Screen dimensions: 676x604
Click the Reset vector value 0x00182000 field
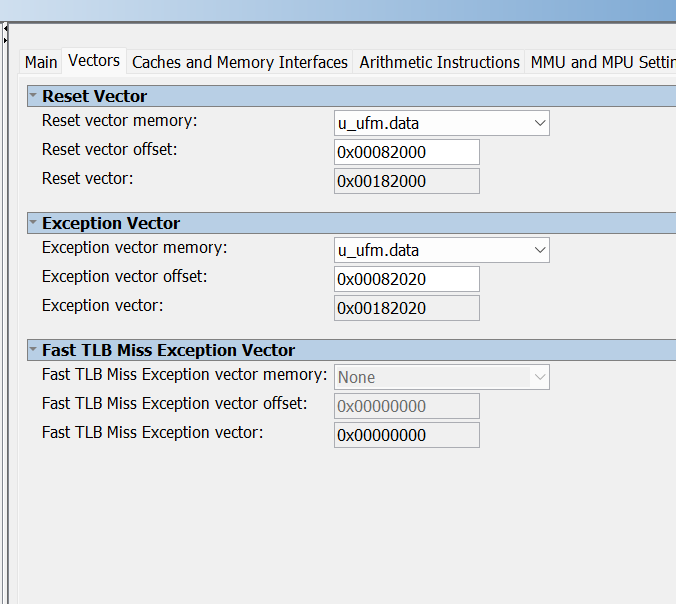tap(407, 181)
